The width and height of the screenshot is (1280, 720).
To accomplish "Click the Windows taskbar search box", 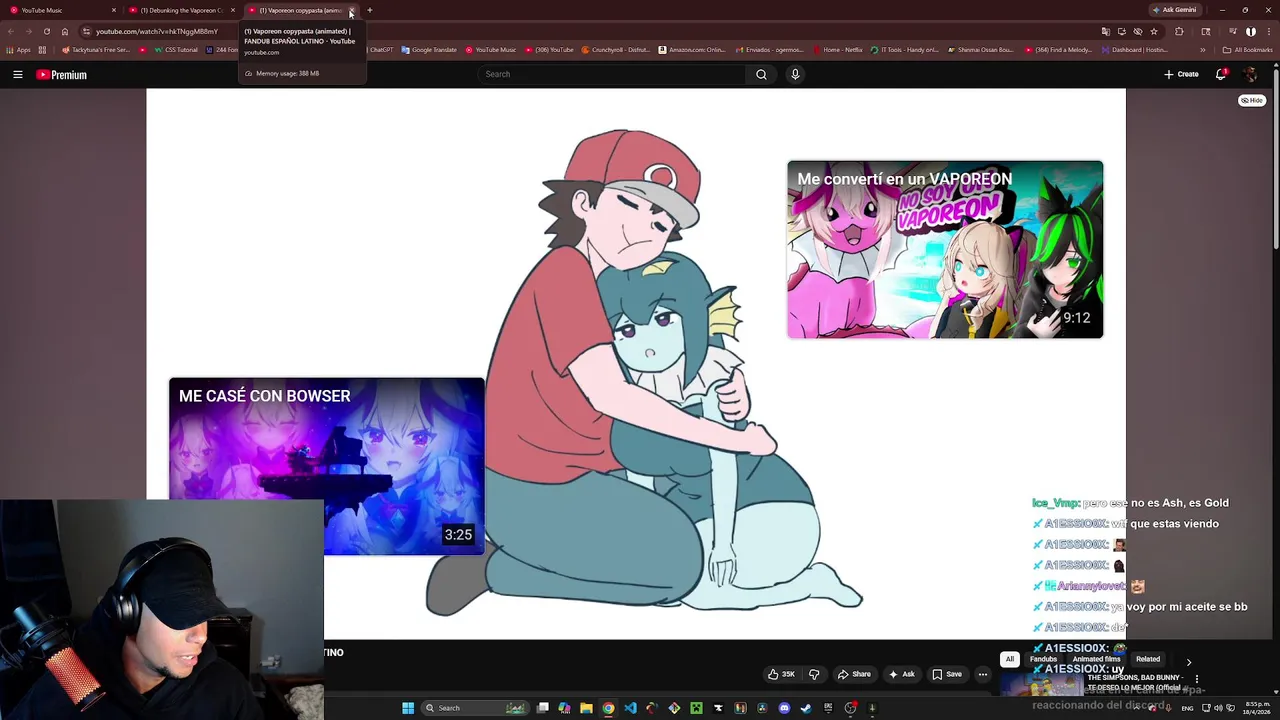I will (x=475, y=708).
